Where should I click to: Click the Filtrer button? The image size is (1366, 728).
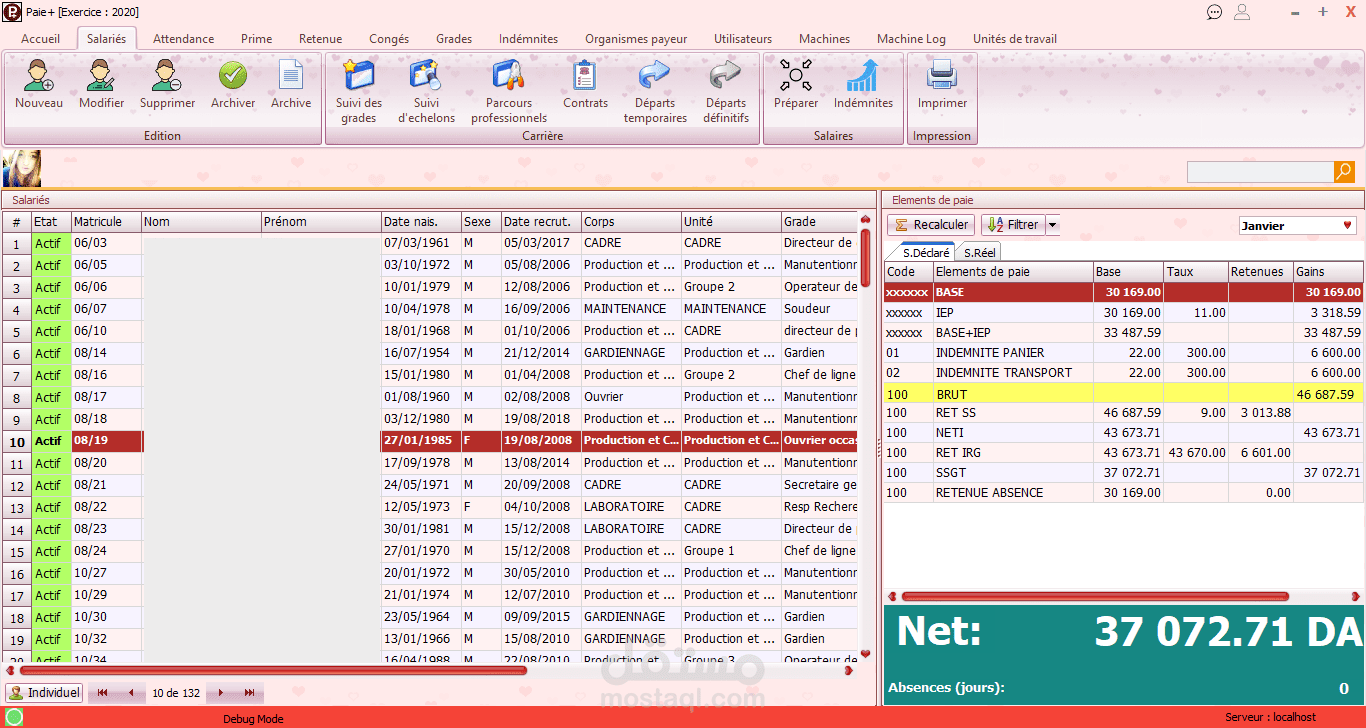pyautogui.click(x=1013, y=225)
